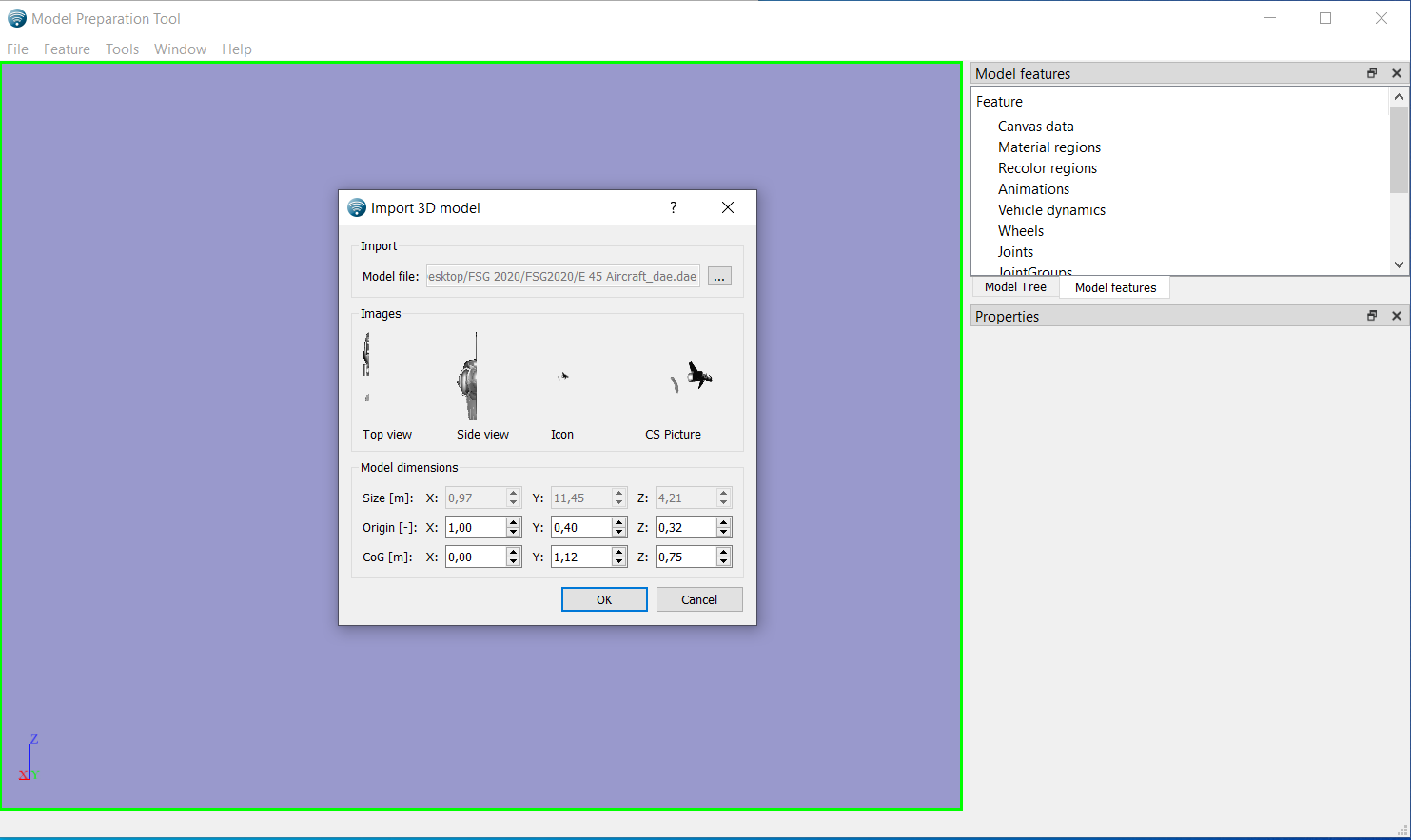Select Wheels feature
The image size is (1411, 840).
[x=1020, y=231]
